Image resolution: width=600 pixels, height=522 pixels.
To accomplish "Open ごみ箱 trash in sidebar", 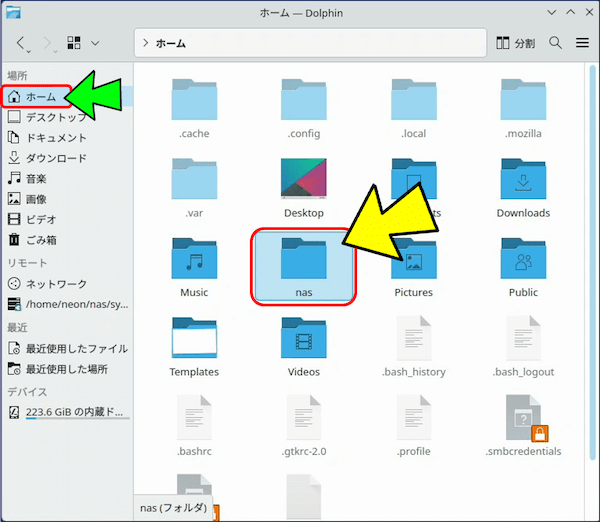I will [x=40, y=239].
